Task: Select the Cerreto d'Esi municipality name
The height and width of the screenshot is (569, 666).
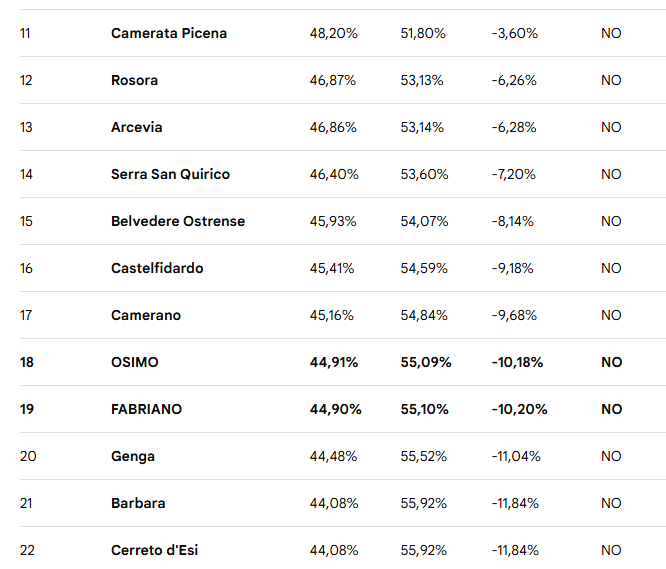Action: coord(155,550)
